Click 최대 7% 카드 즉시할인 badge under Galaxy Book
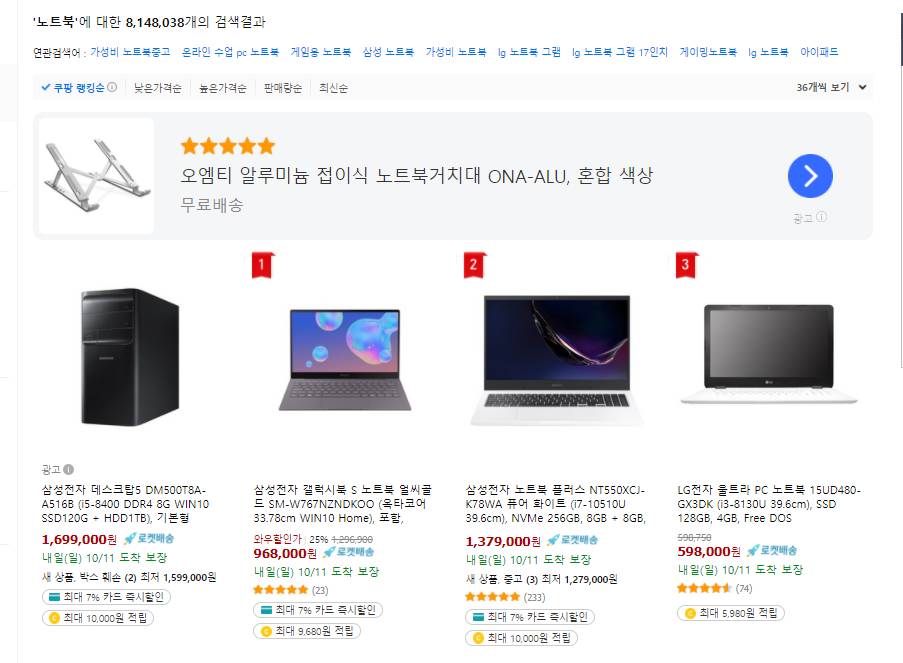 (318, 610)
